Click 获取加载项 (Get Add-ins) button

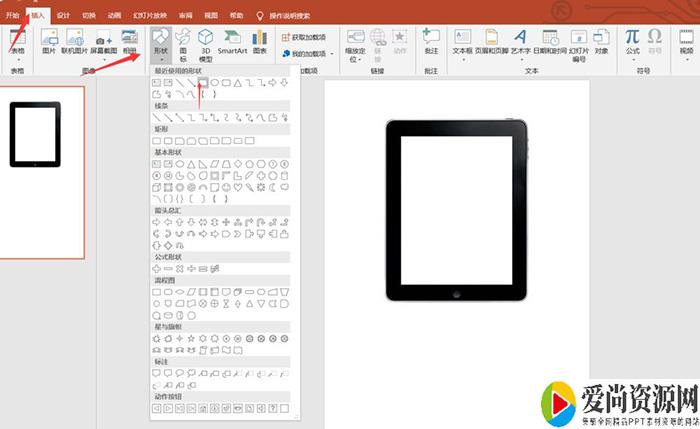click(x=310, y=37)
